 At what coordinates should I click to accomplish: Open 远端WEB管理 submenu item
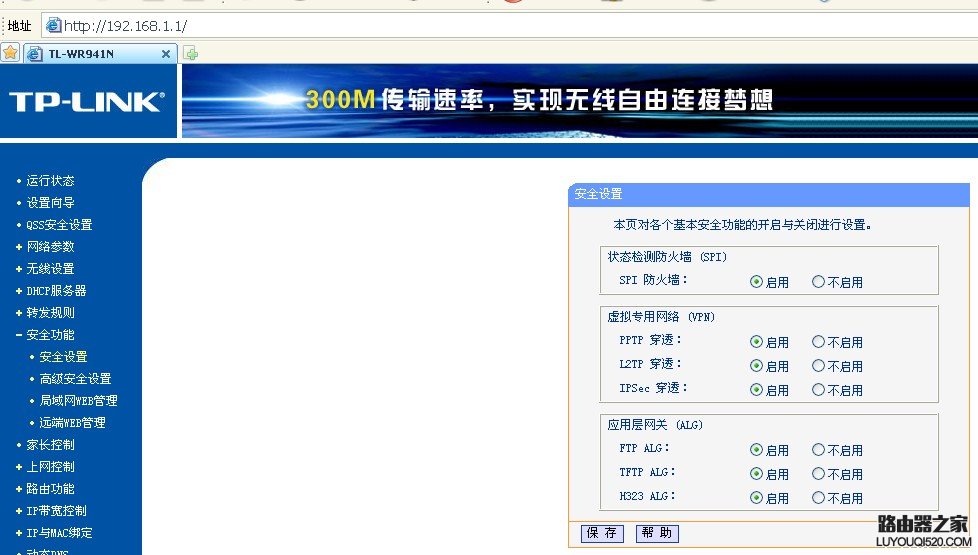(72, 423)
